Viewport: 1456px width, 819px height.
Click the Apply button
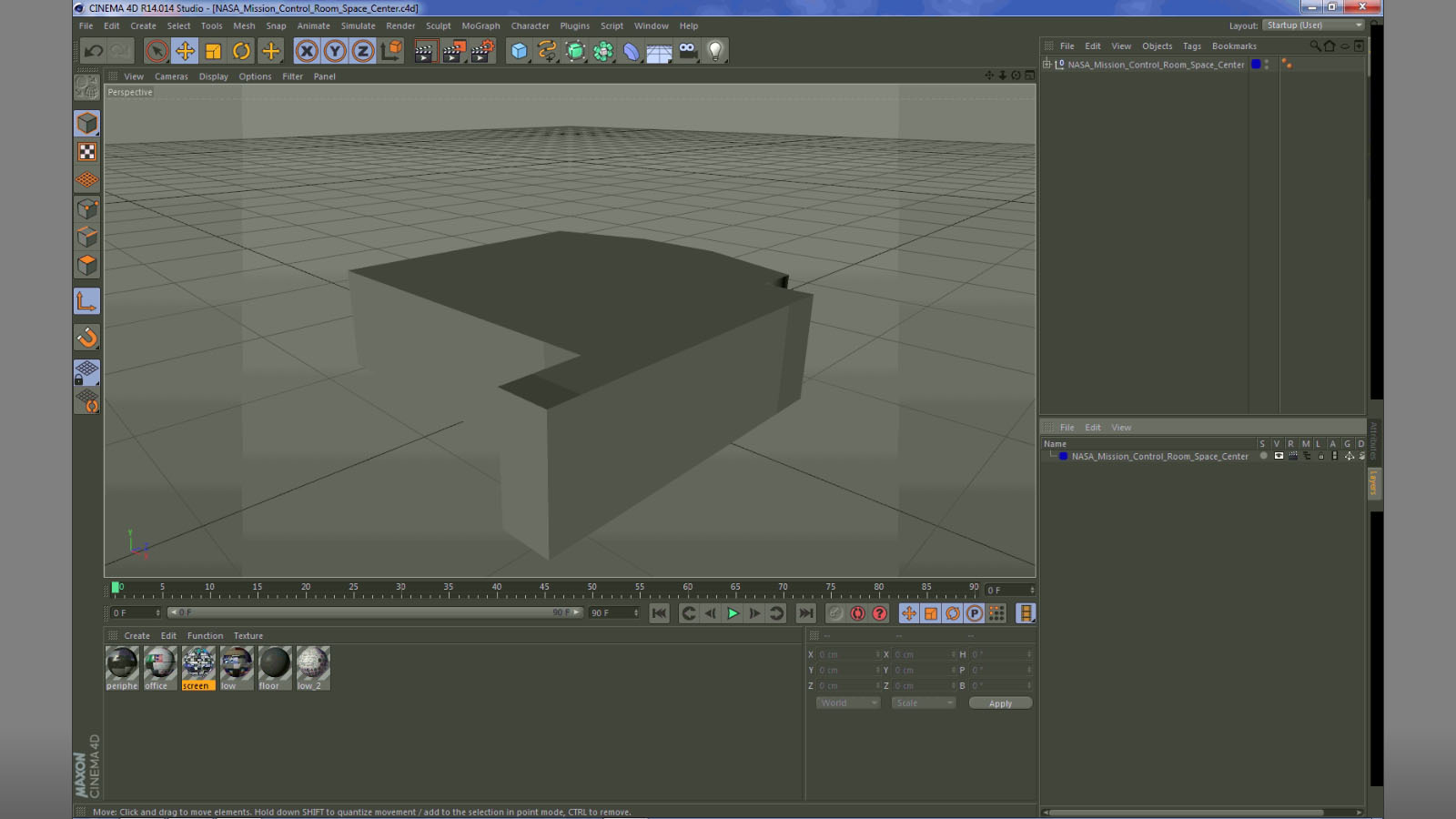(1000, 703)
